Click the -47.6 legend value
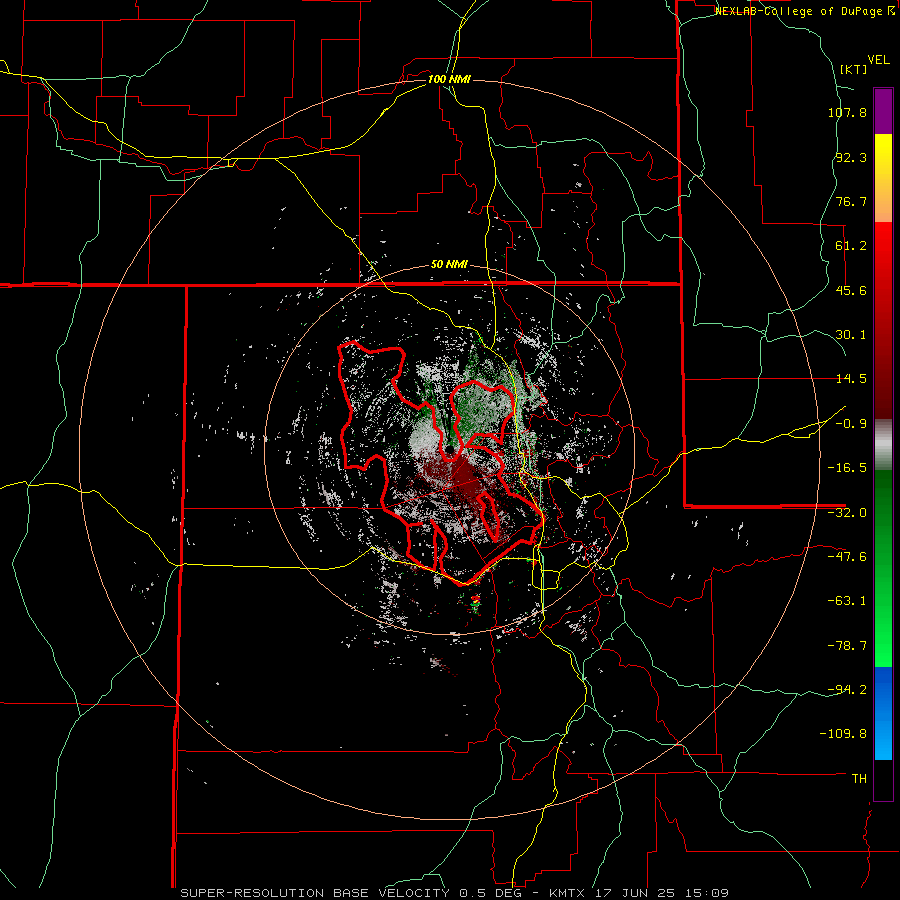This screenshot has width=900, height=900. click(x=847, y=557)
